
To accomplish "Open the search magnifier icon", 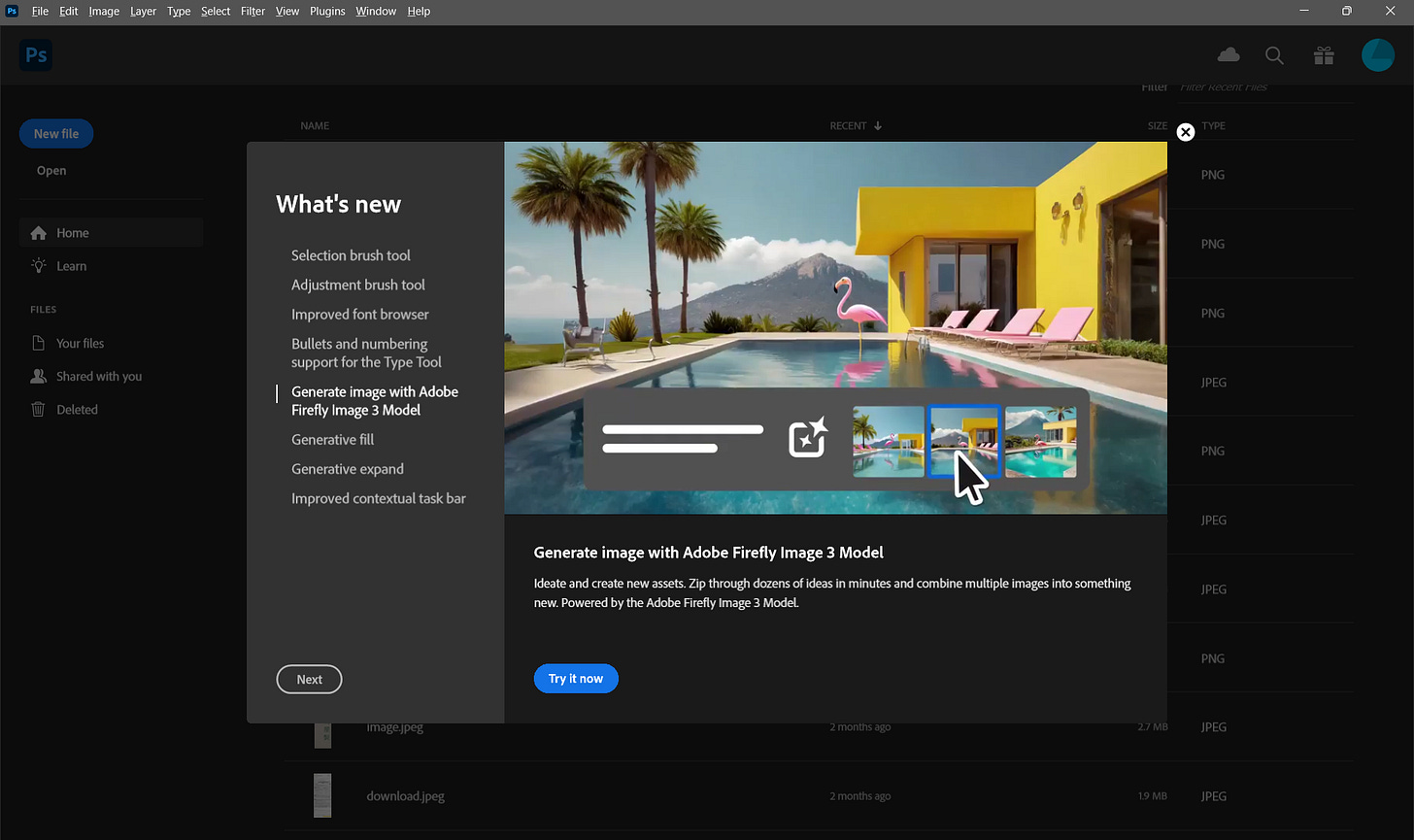I will click(x=1275, y=56).
